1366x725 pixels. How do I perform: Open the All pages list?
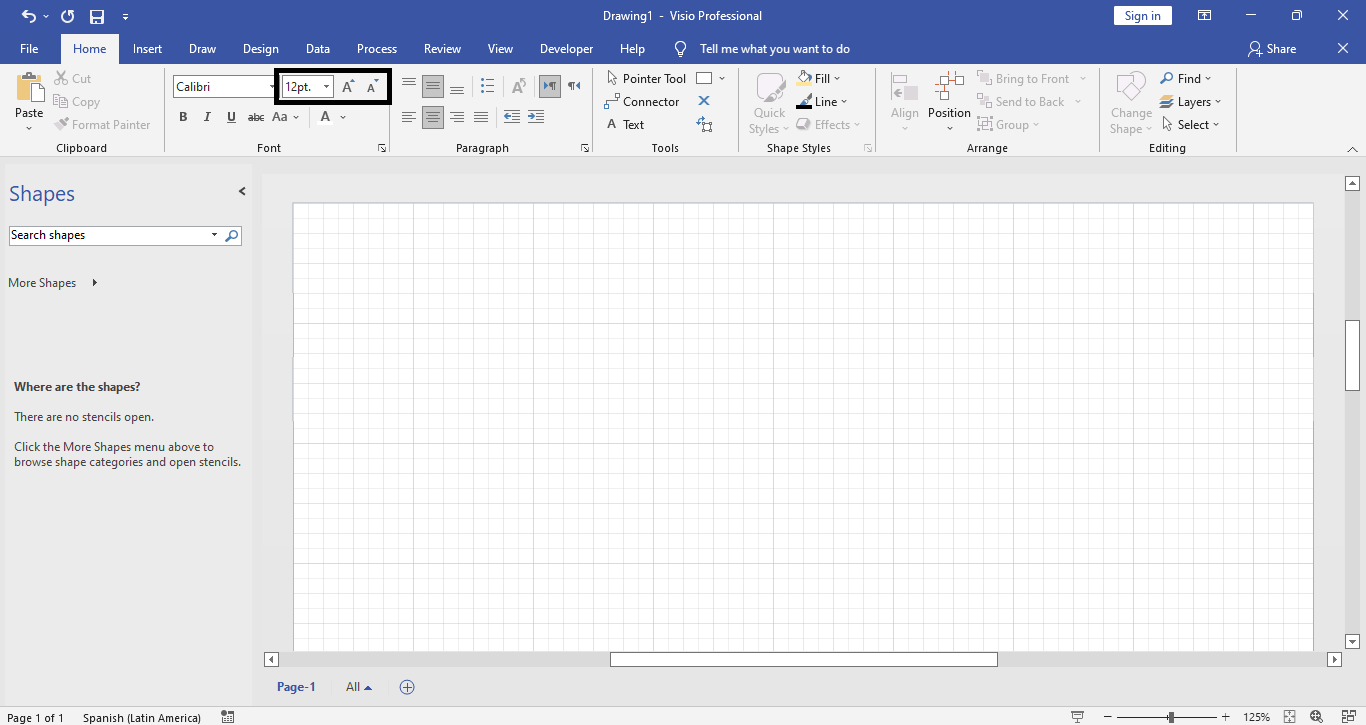click(x=358, y=687)
